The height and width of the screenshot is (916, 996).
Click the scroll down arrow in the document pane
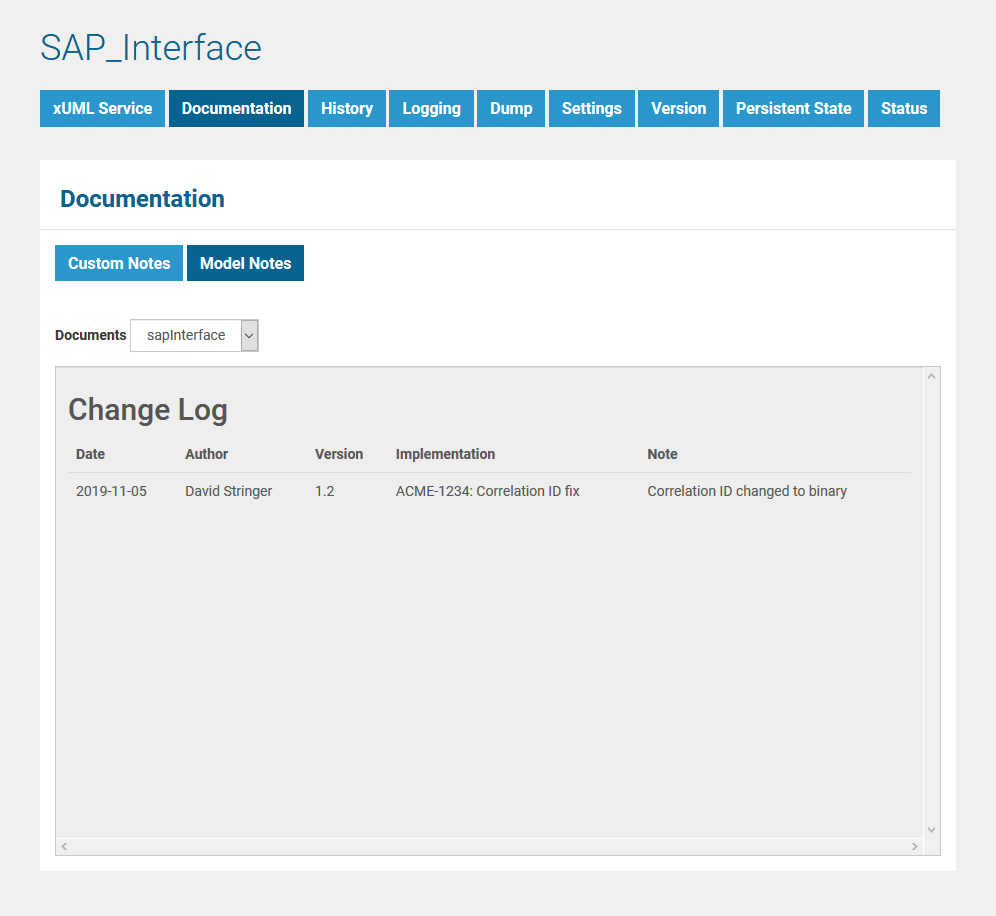(931, 829)
